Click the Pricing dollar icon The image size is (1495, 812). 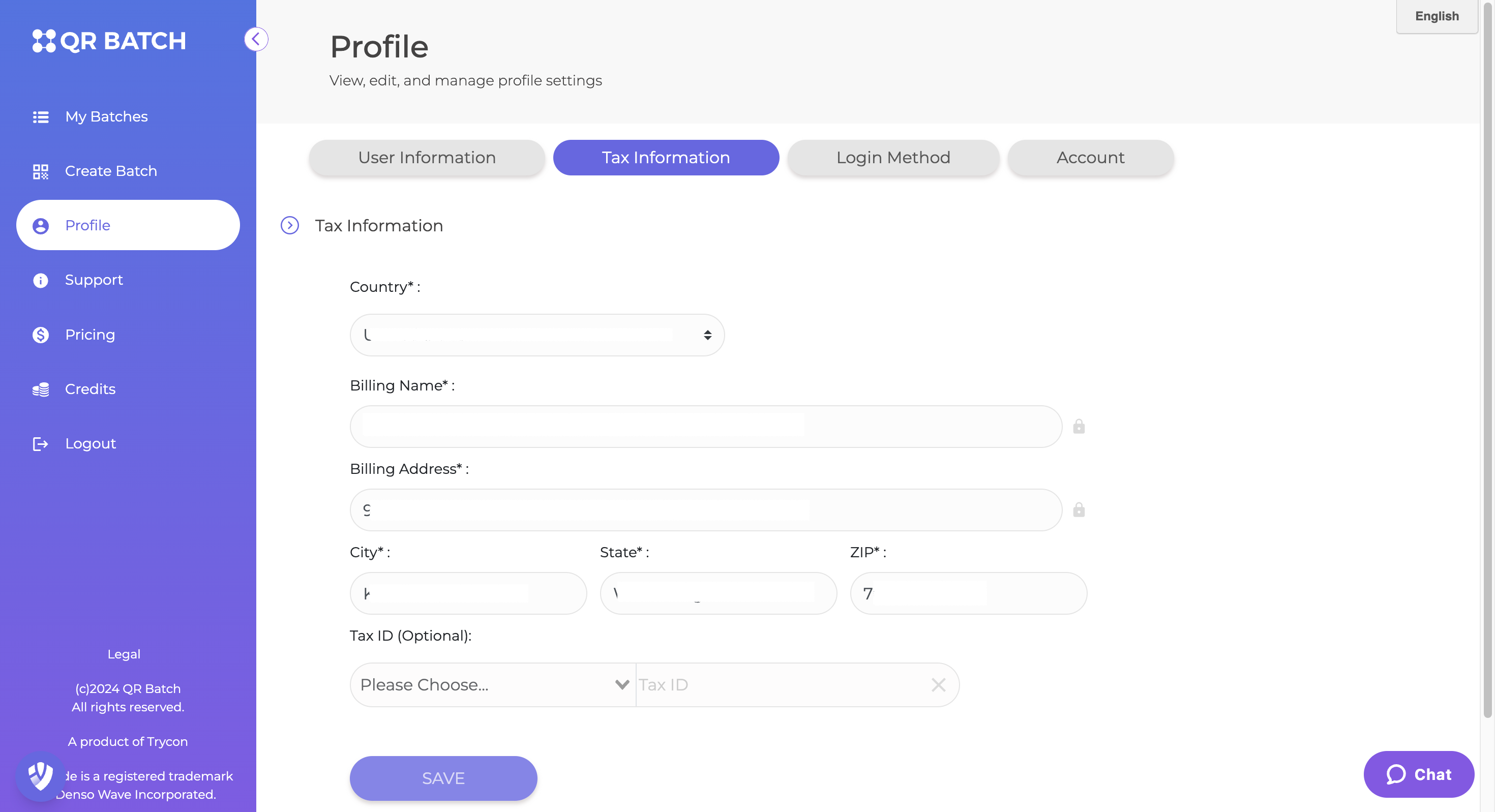click(x=41, y=335)
